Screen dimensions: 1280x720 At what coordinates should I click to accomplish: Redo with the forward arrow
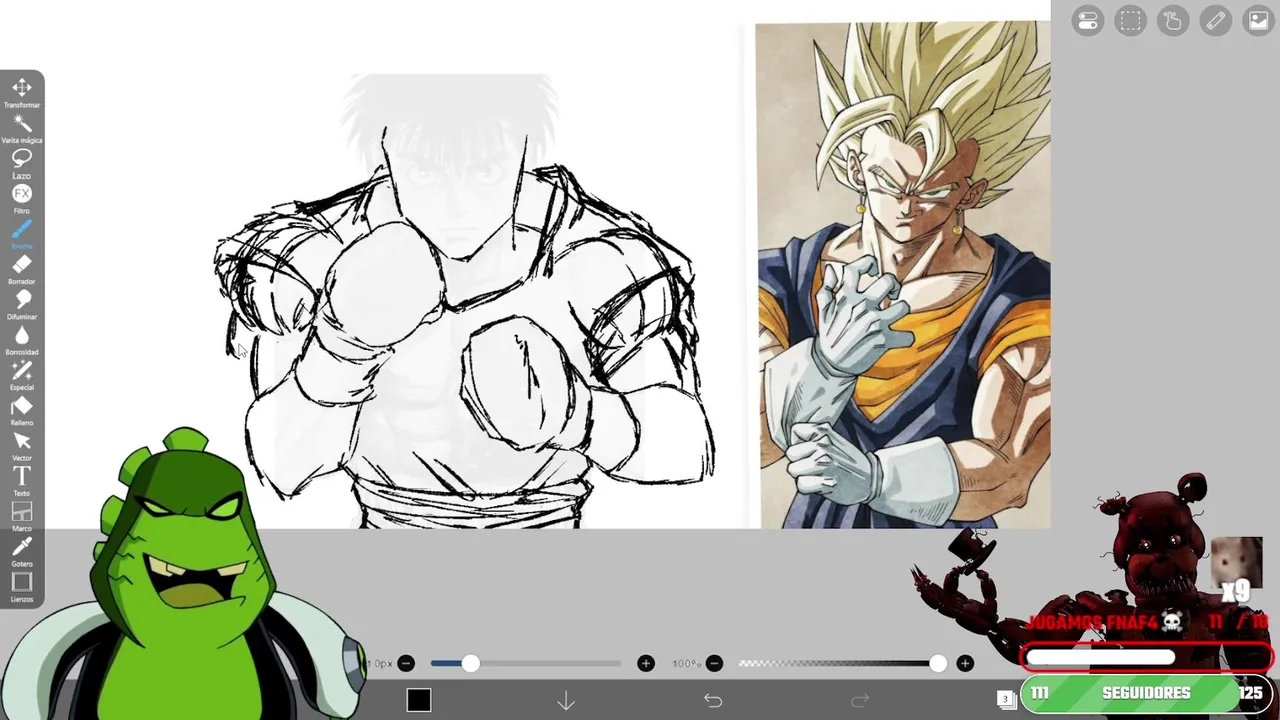(x=860, y=700)
